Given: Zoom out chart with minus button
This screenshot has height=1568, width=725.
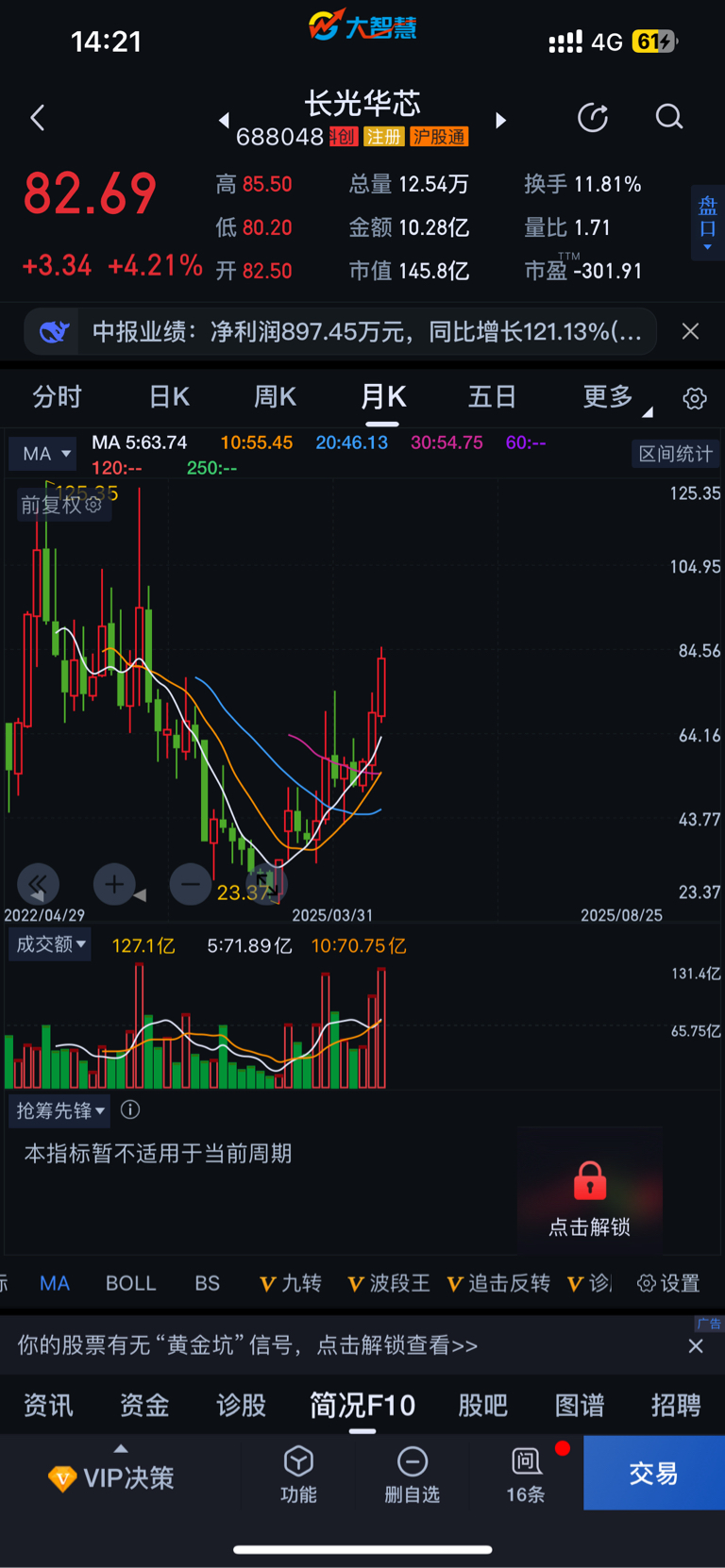Looking at the screenshot, I should [190, 884].
